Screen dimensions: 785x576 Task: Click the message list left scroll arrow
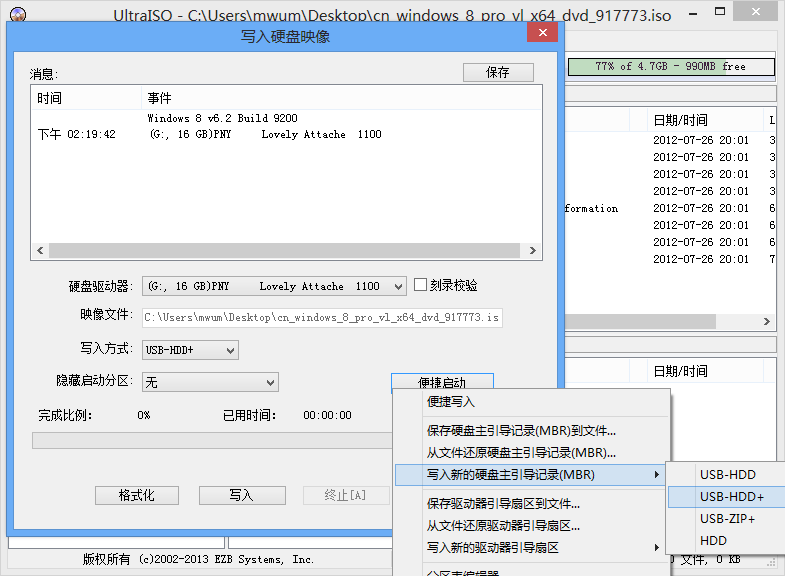pos(41,250)
